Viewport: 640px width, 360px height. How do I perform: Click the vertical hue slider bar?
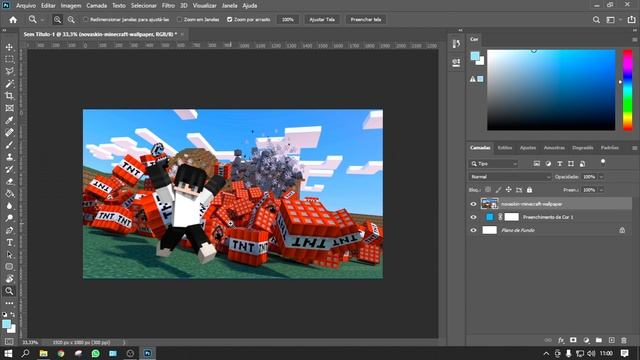point(627,90)
